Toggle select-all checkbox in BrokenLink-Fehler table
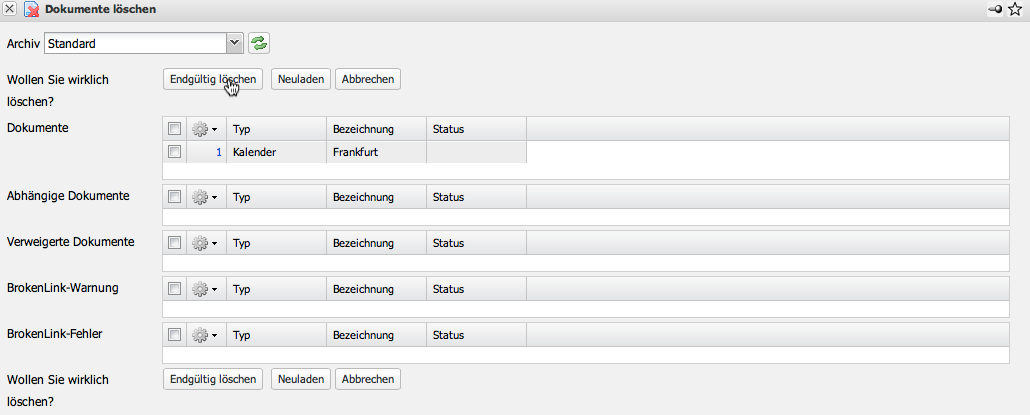The image size is (1030, 415). [x=174, y=335]
